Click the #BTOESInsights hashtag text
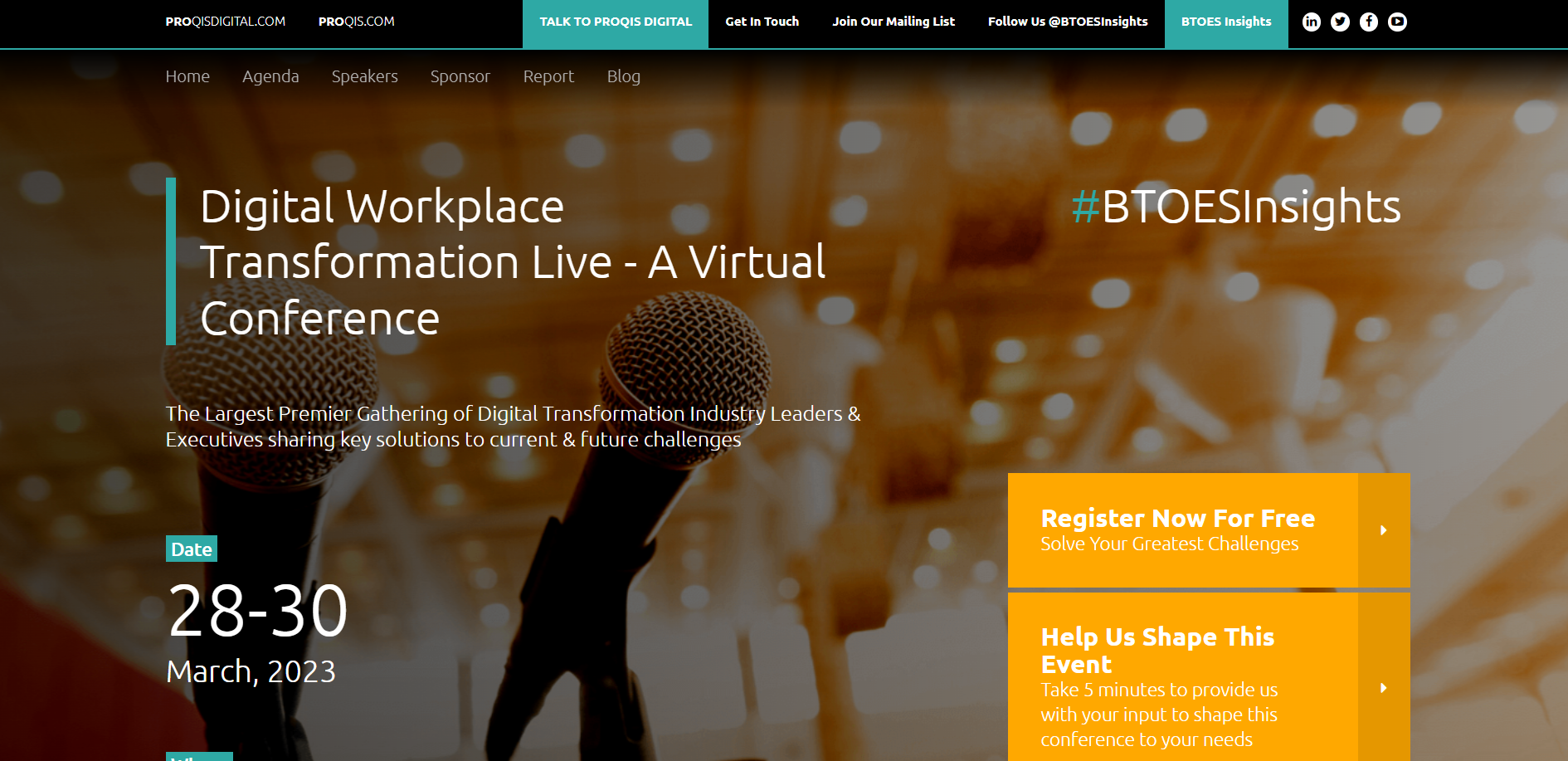The width and height of the screenshot is (1568, 761). coord(1236,207)
